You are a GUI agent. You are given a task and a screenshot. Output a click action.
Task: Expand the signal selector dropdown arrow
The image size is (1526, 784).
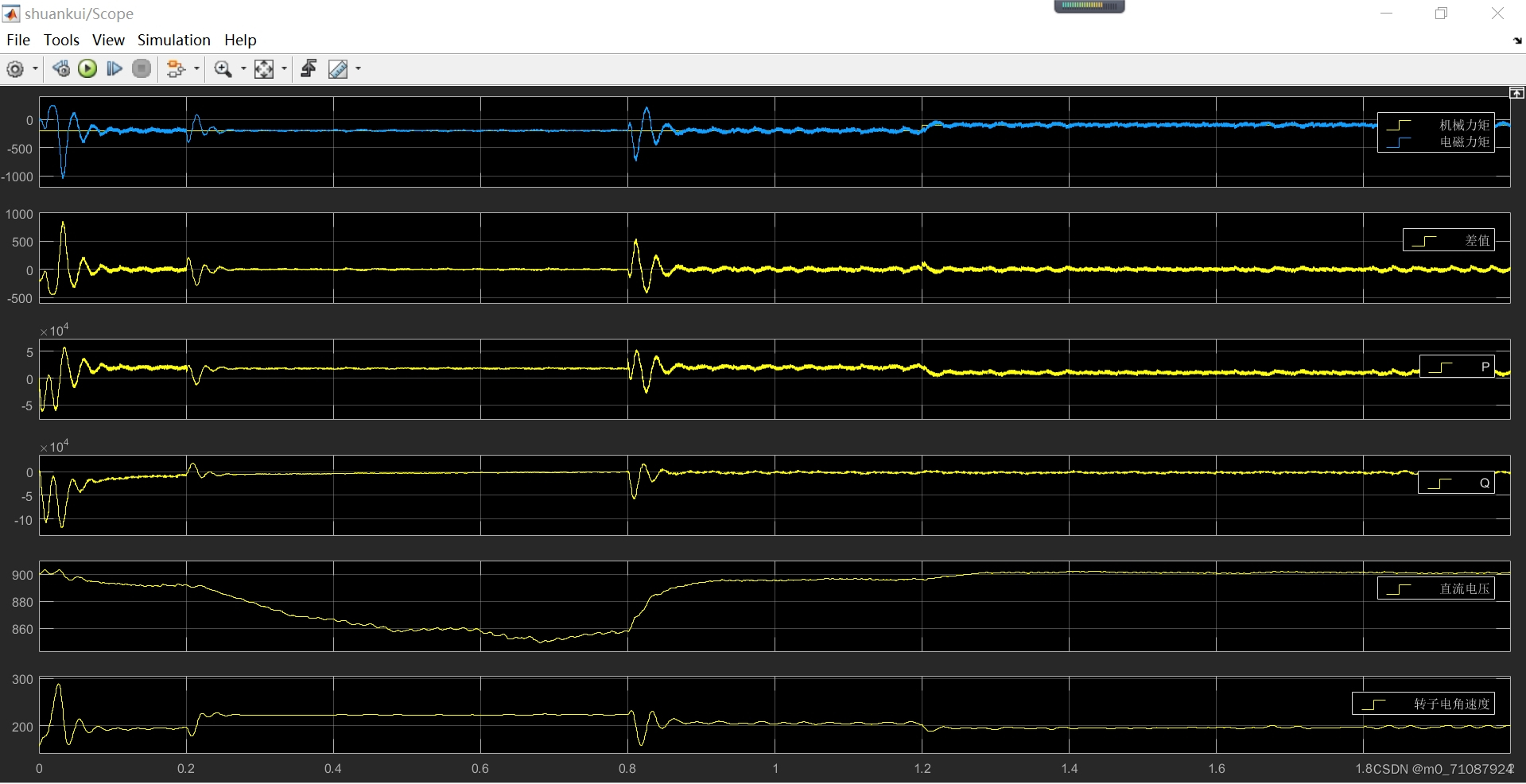point(196,69)
